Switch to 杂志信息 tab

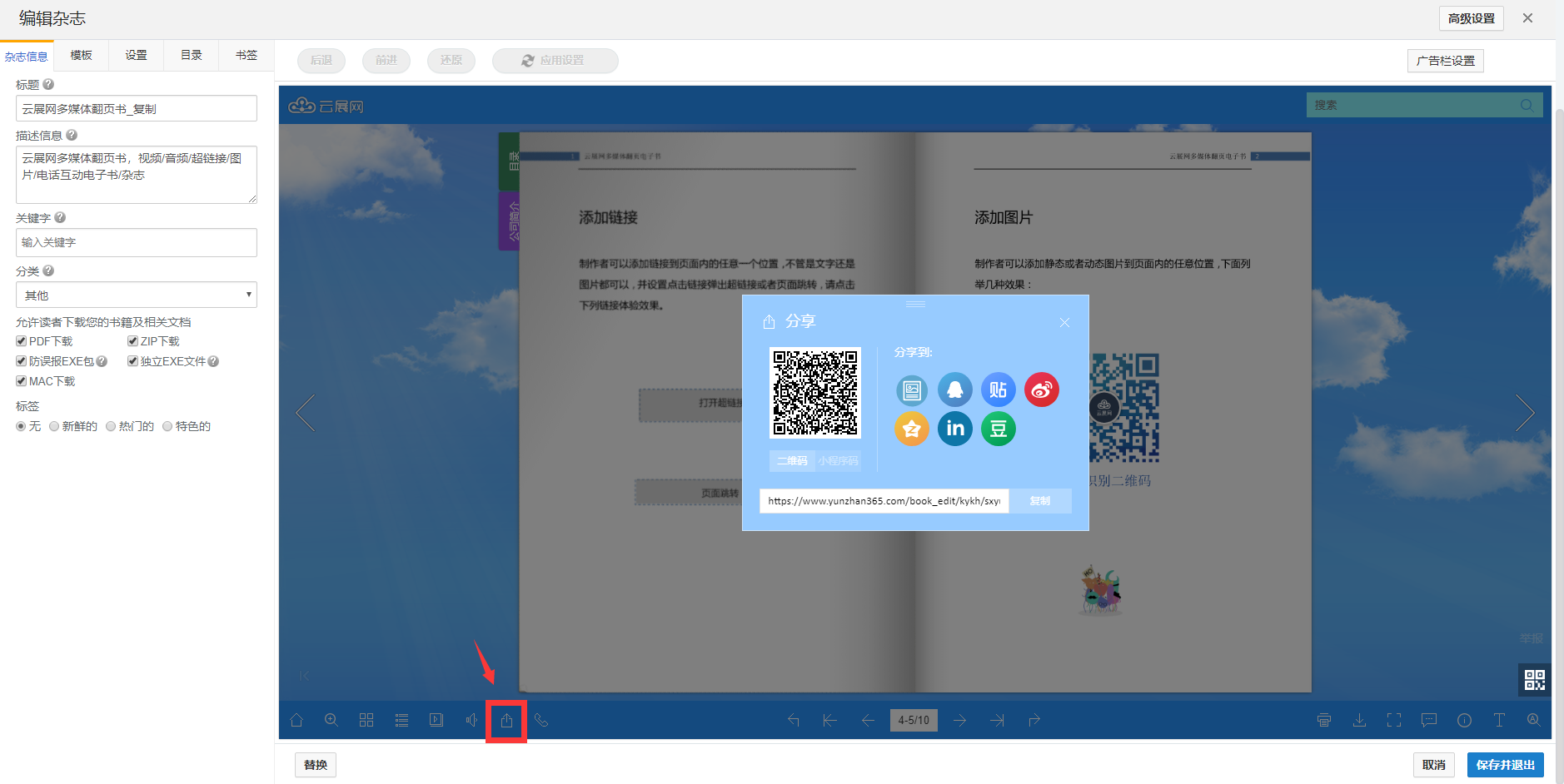(27, 57)
